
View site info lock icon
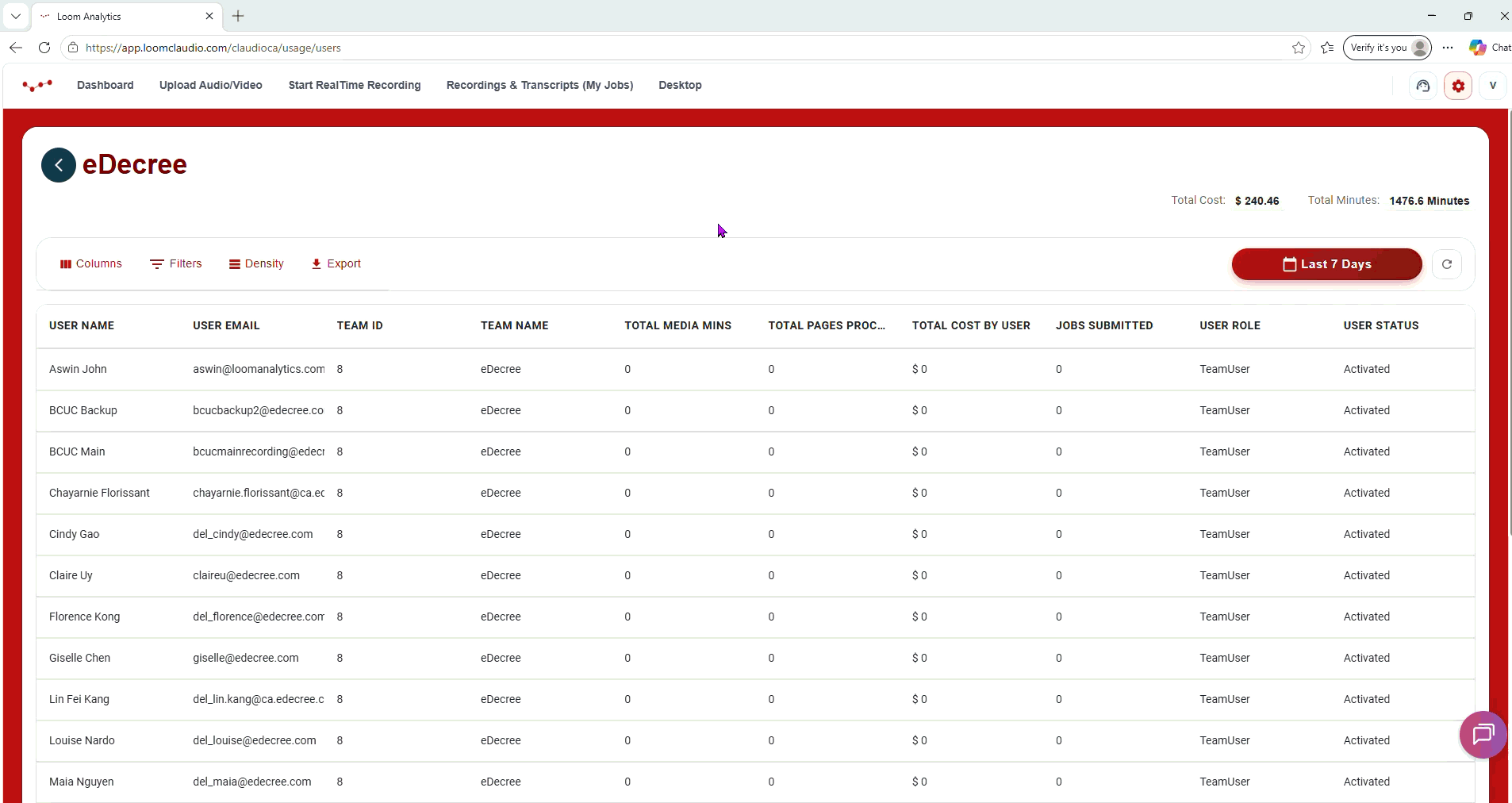tap(73, 48)
